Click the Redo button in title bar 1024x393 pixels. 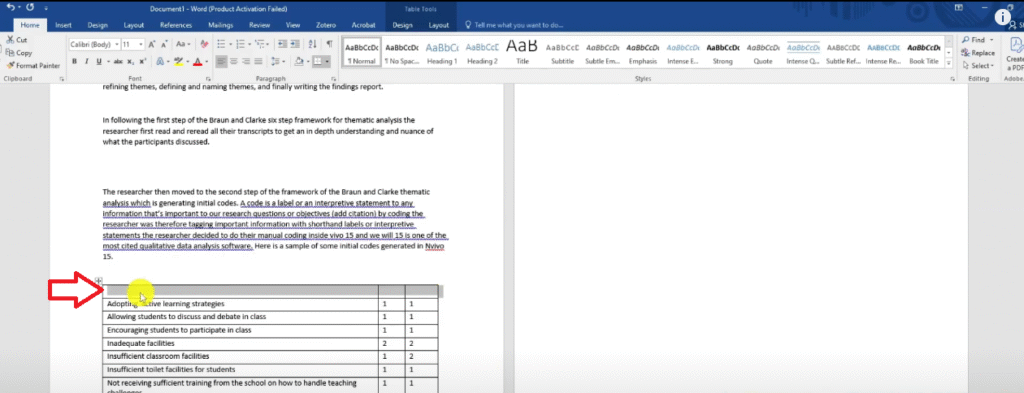click(30, 8)
